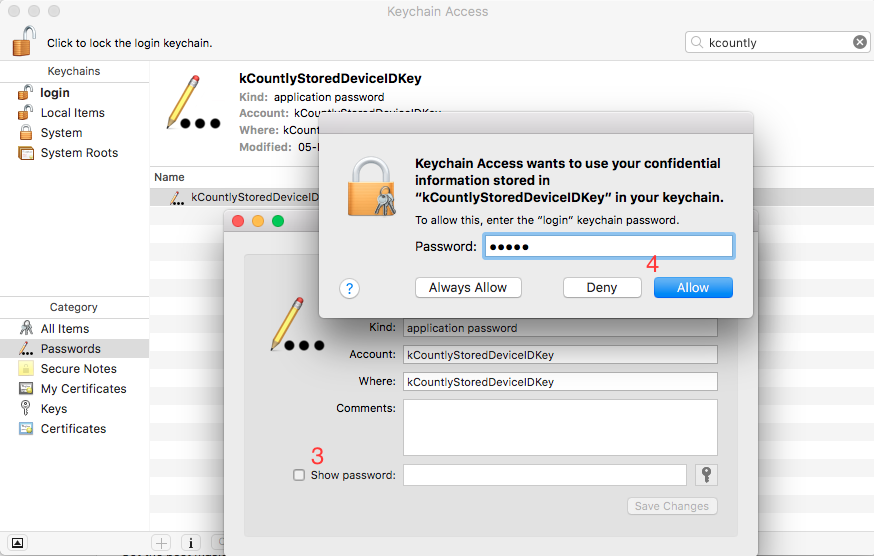Click the padlock with keys icon in dialog
Viewport: 874px width, 556px height.
tap(372, 187)
